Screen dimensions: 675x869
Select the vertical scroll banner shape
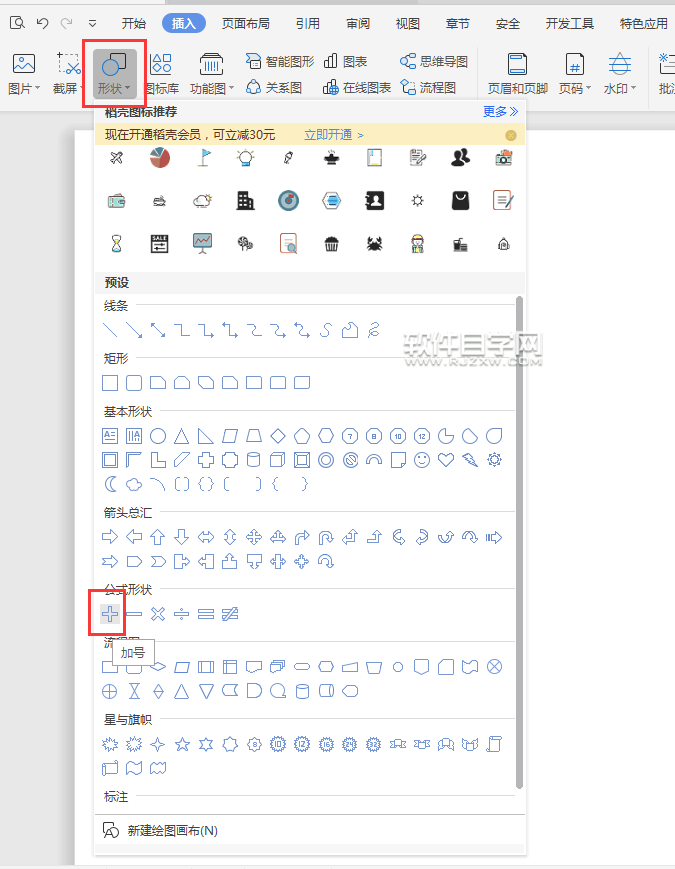point(494,744)
